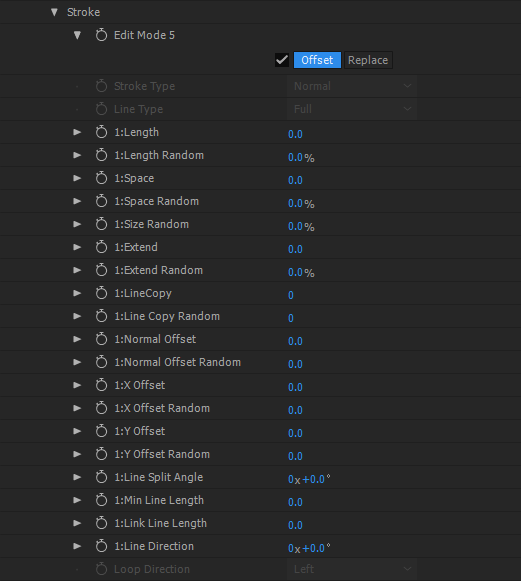Switch edit mode to Replace

368,60
